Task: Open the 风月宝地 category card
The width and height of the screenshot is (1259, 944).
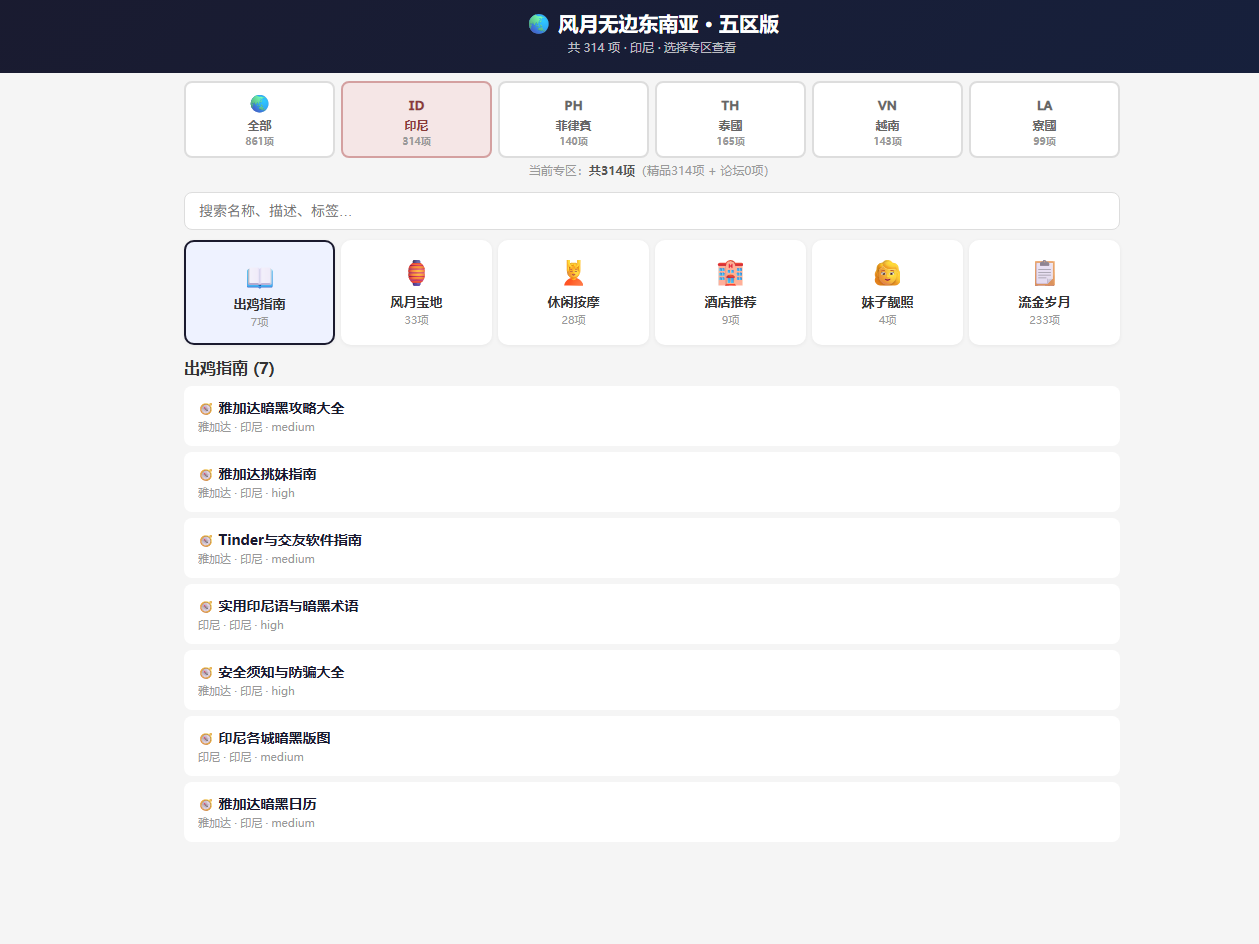Action: point(416,292)
